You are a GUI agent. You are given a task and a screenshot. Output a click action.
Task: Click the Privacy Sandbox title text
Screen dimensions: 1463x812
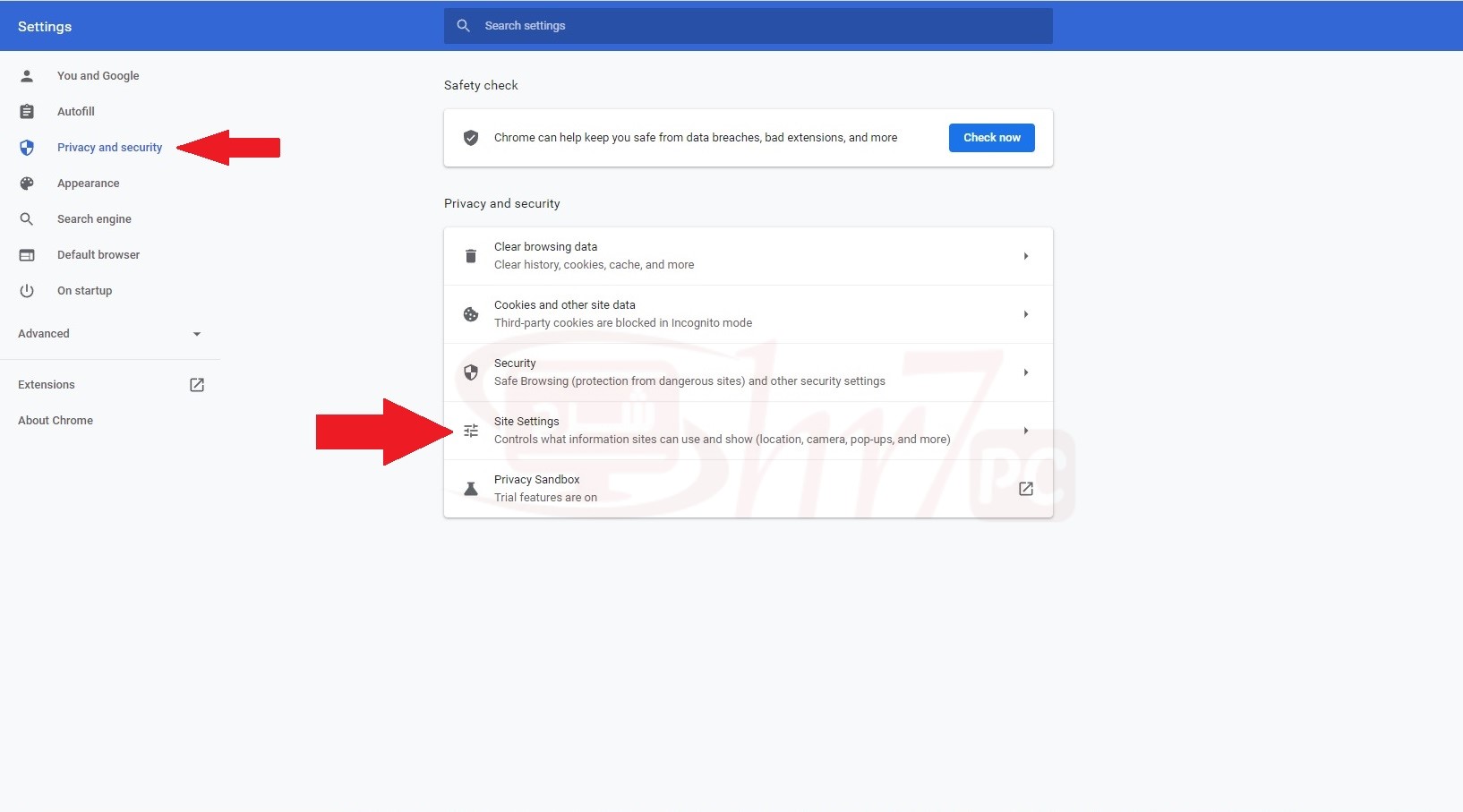pyautogui.click(x=537, y=480)
